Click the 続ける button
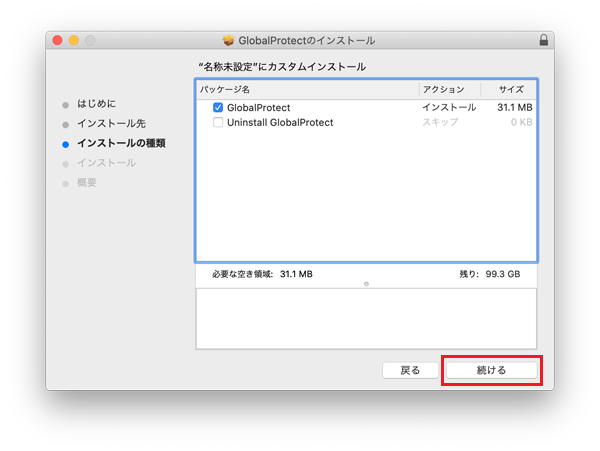The height and width of the screenshot is (451, 600). click(491, 370)
